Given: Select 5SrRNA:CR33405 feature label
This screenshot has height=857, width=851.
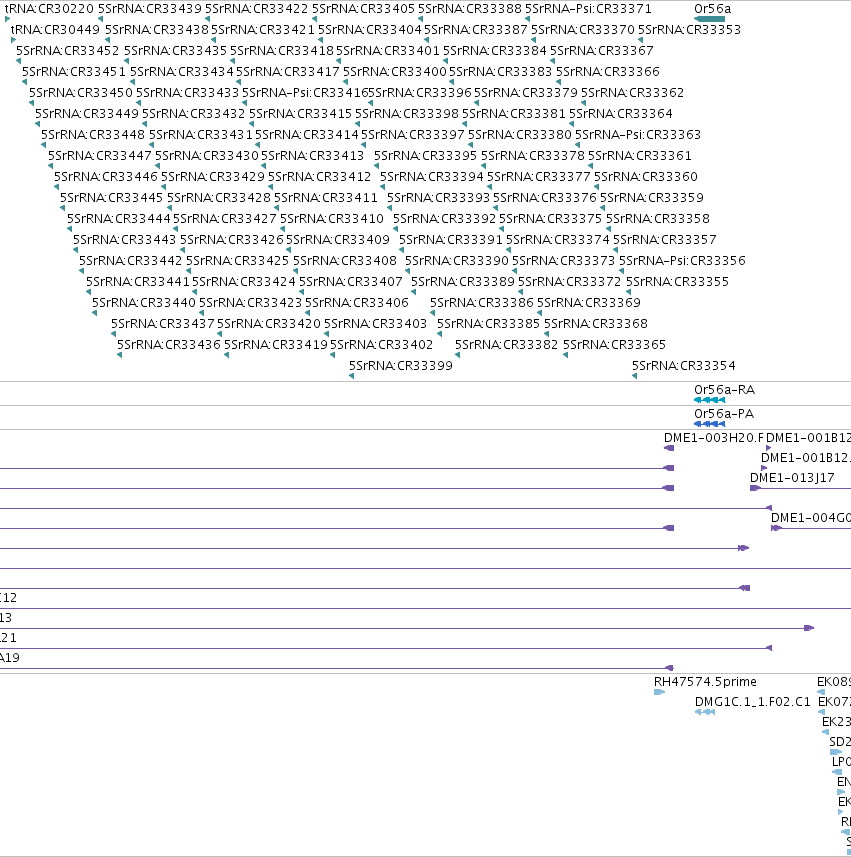Looking at the screenshot, I should [363, 9].
